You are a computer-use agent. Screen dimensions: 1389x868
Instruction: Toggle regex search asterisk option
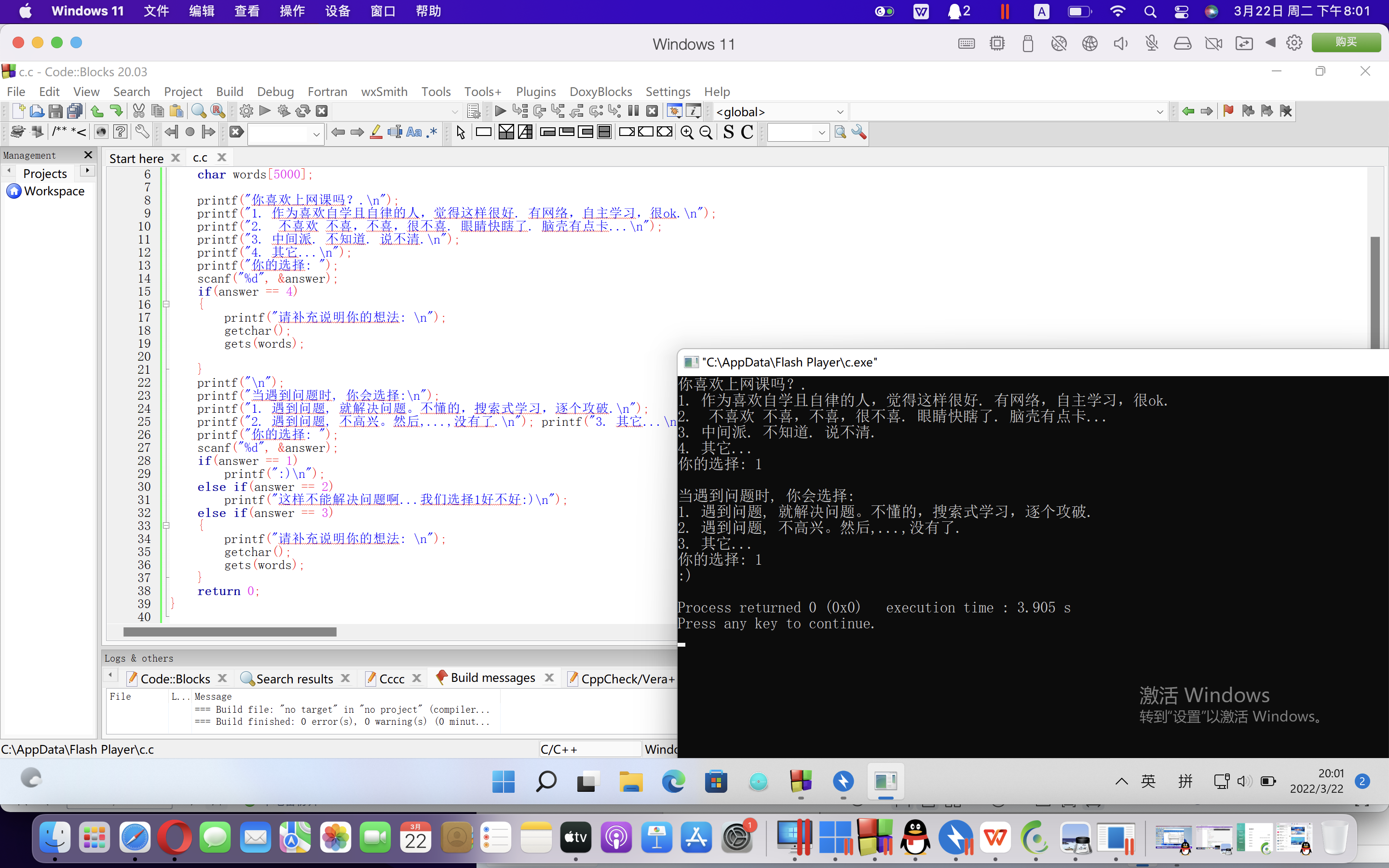coord(433,133)
